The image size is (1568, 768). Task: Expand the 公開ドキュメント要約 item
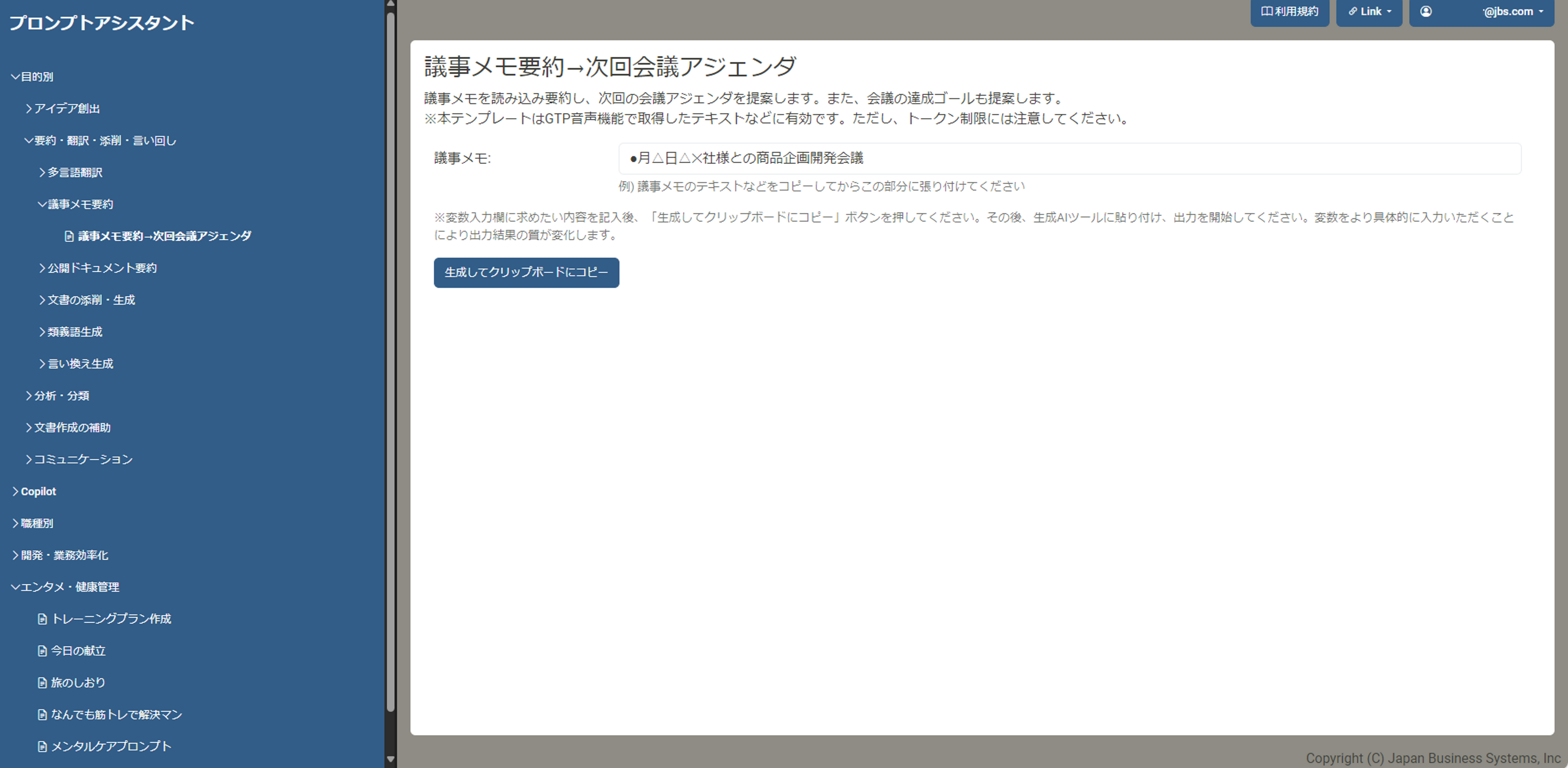tap(42, 268)
